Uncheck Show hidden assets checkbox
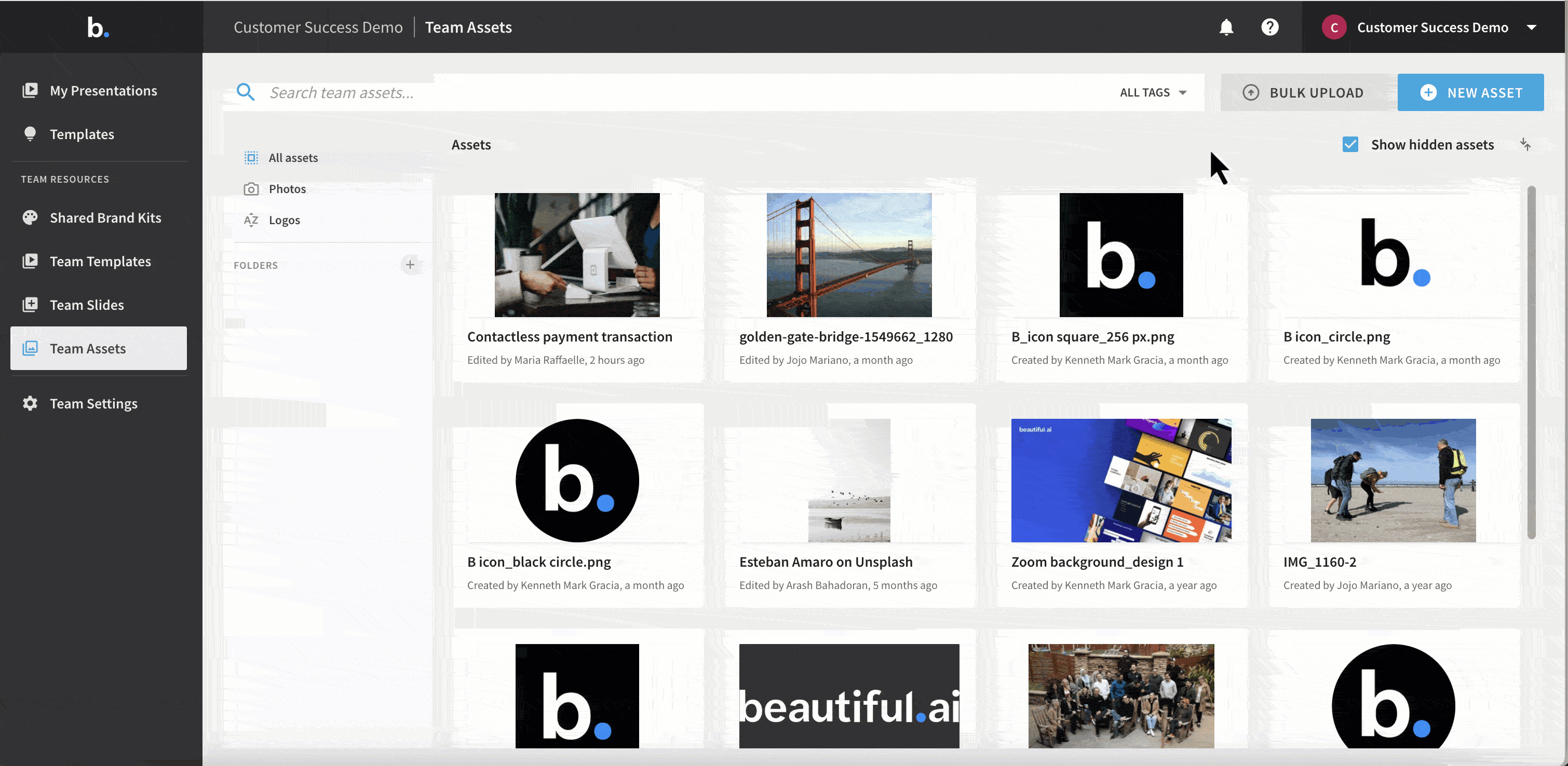This screenshot has height=766, width=1568. [x=1350, y=144]
